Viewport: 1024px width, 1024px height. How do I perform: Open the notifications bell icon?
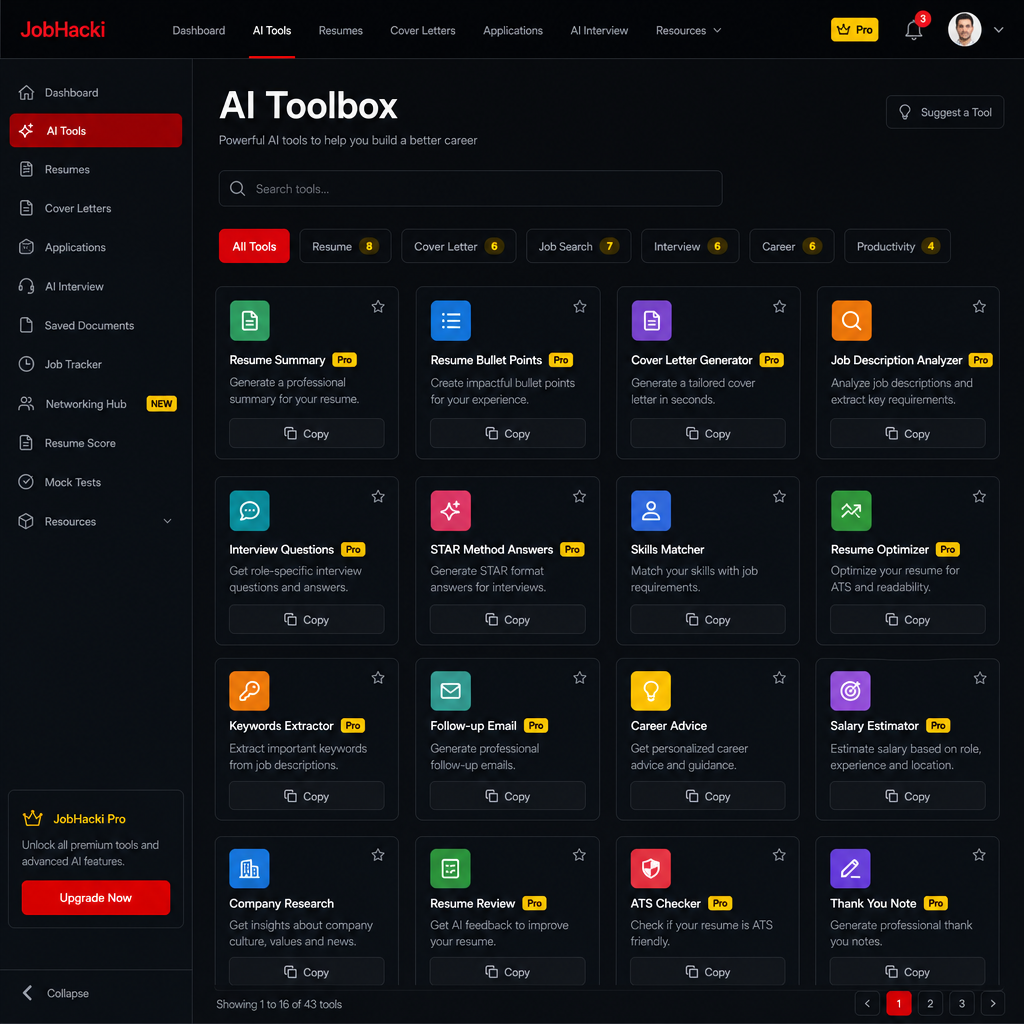(913, 30)
